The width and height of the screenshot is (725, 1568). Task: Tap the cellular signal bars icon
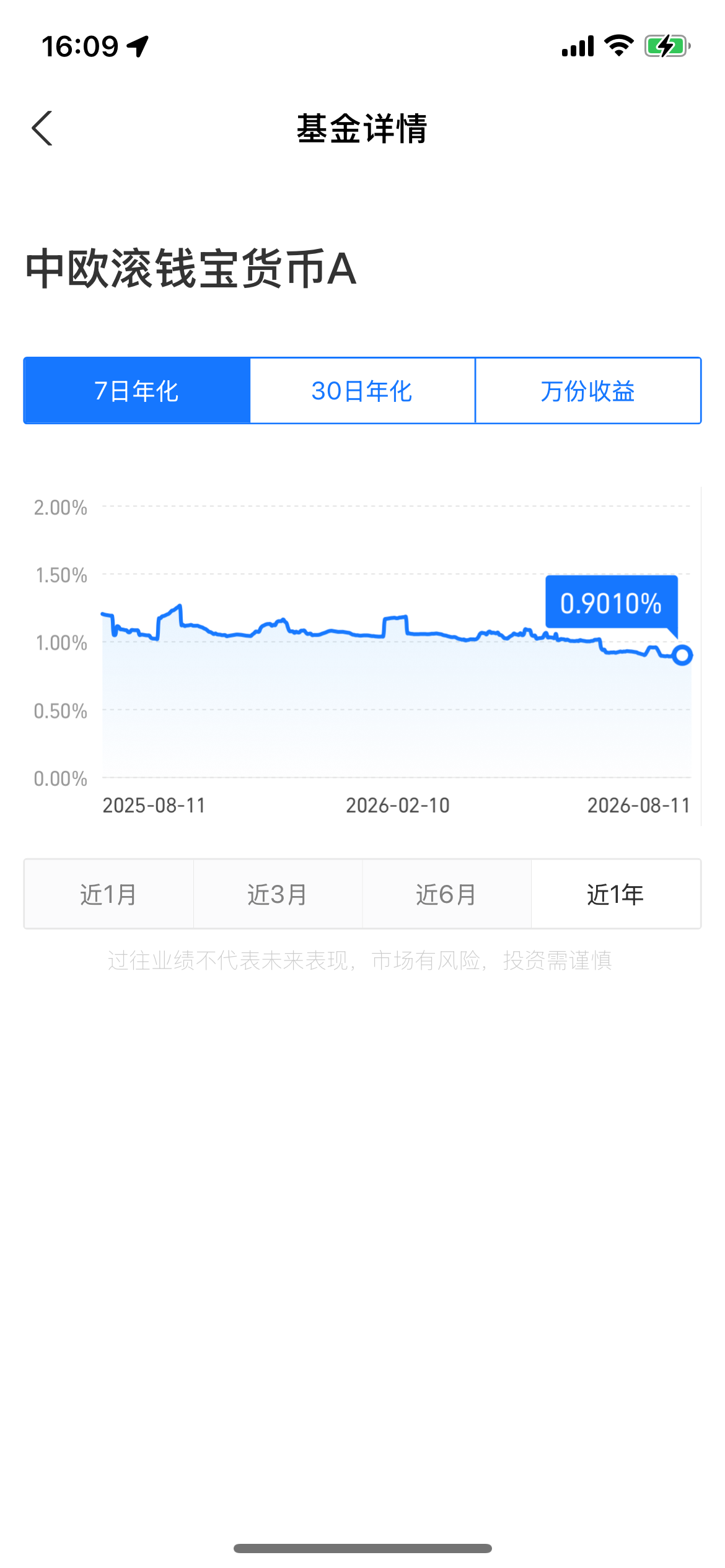tap(578, 46)
